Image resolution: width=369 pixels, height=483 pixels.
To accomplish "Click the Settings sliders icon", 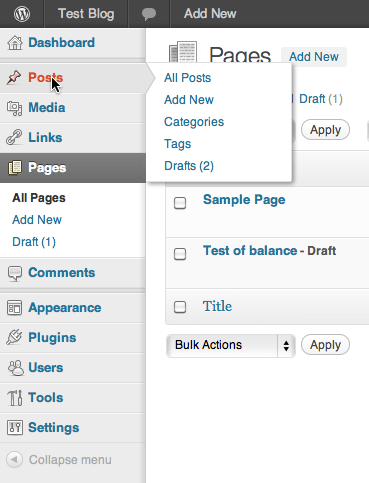I will click(15, 427).
